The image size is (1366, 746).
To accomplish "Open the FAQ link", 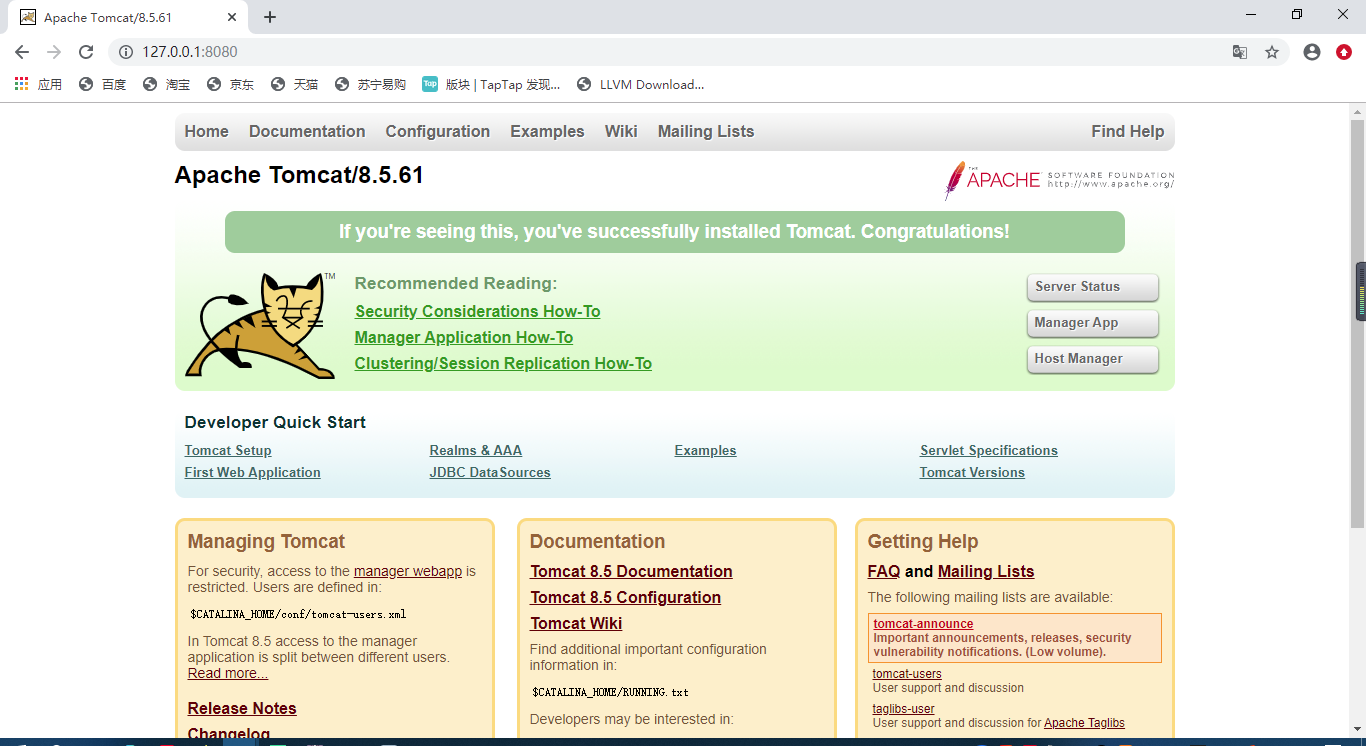I will click(x=884, y=572).
